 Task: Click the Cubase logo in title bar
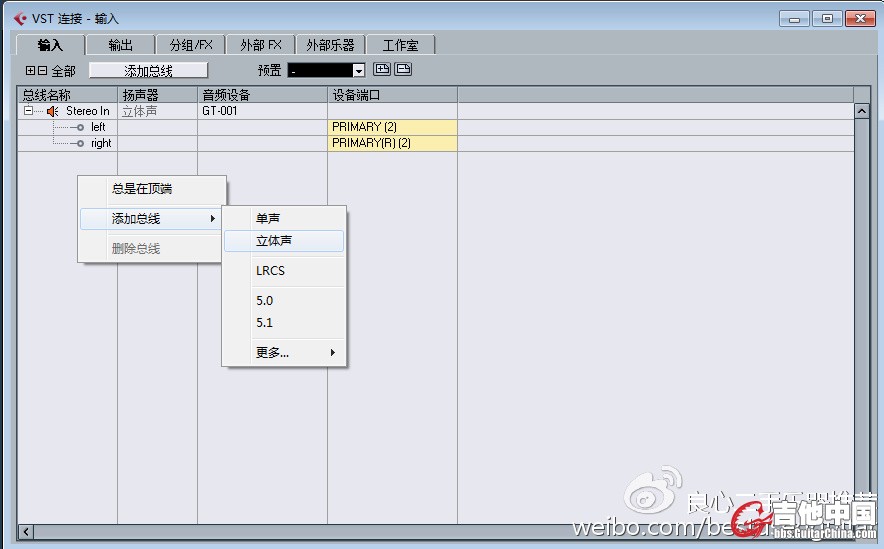coord(20,18)
